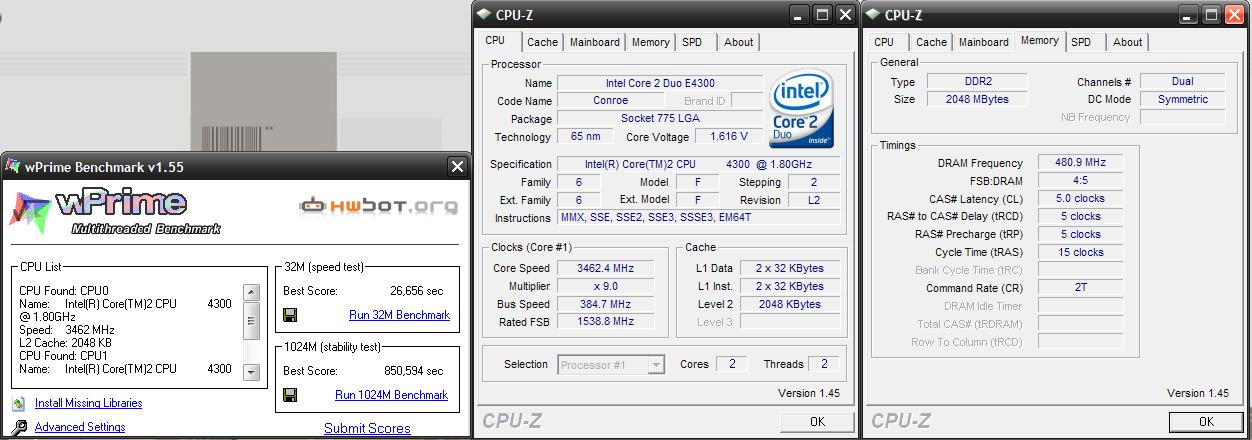The width and height of the screenshot is (1252, 440).
Task: Click the CAS# Latency value 5.0 clocks
Action: (1080, 199)
